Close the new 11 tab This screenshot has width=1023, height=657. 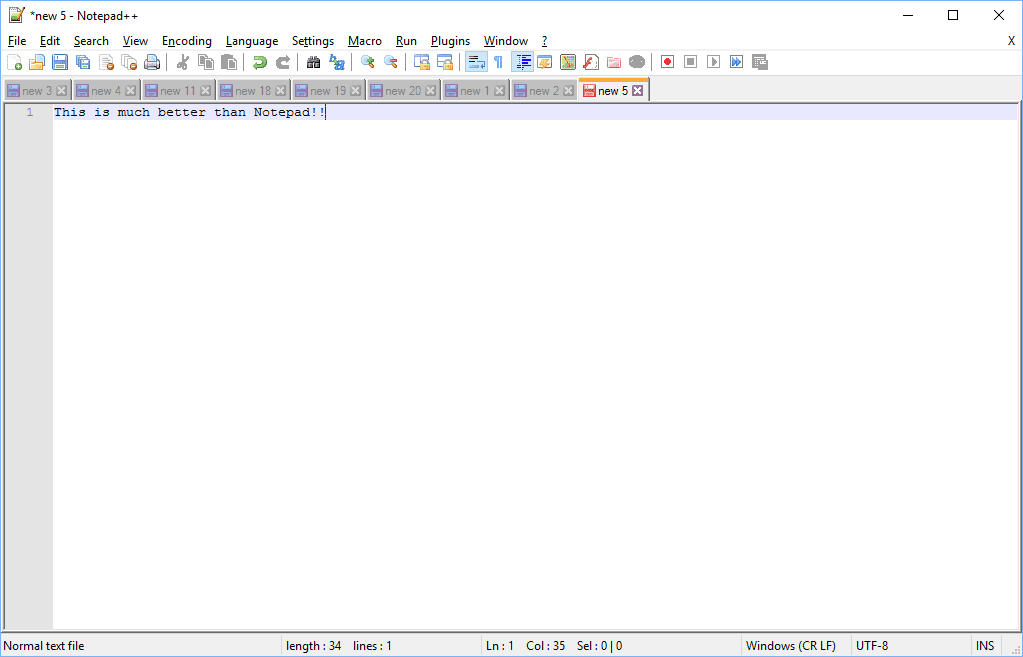(x=206, y=91)
